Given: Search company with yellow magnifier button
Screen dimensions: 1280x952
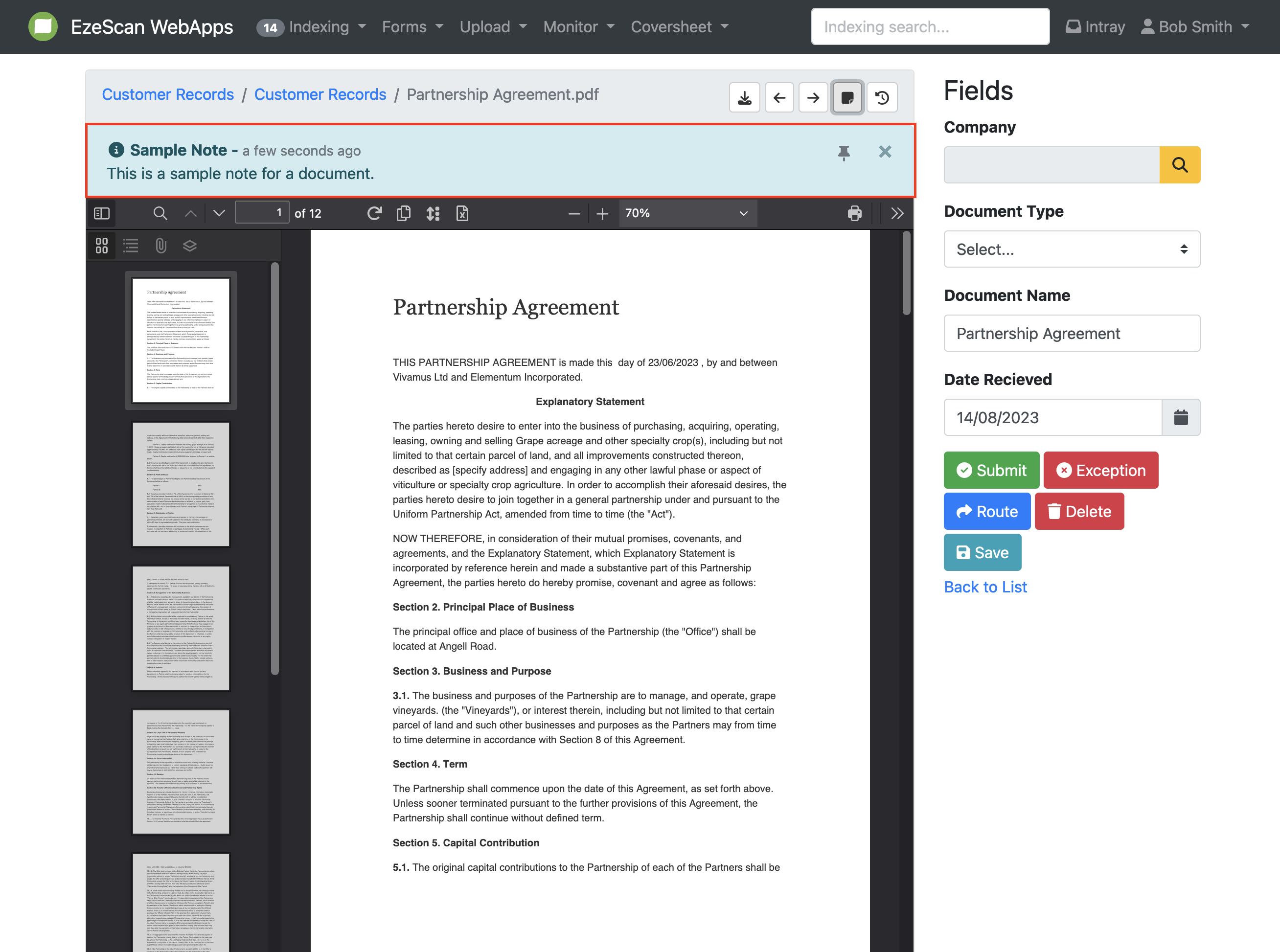Looking at the screenshot, I should point(1179,165).
